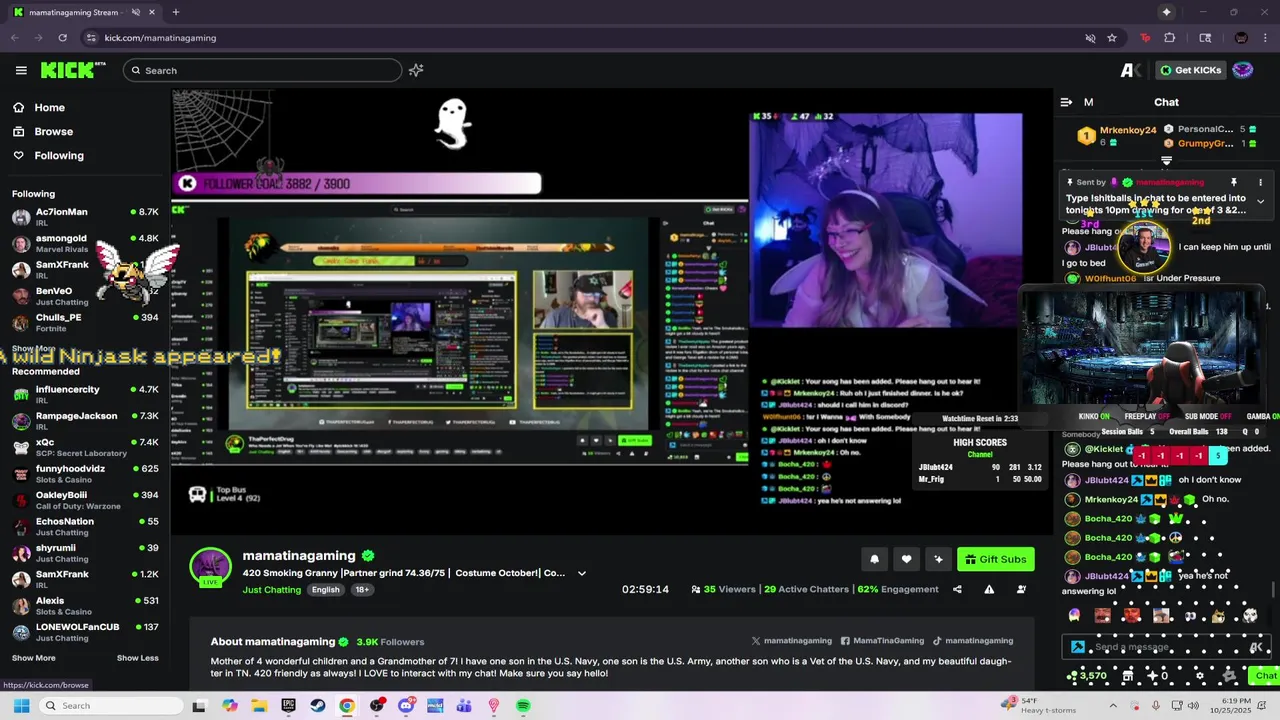Click the follower goal progress bar
This screenshot has height=720, width=1280.
(x=358, y=183)
